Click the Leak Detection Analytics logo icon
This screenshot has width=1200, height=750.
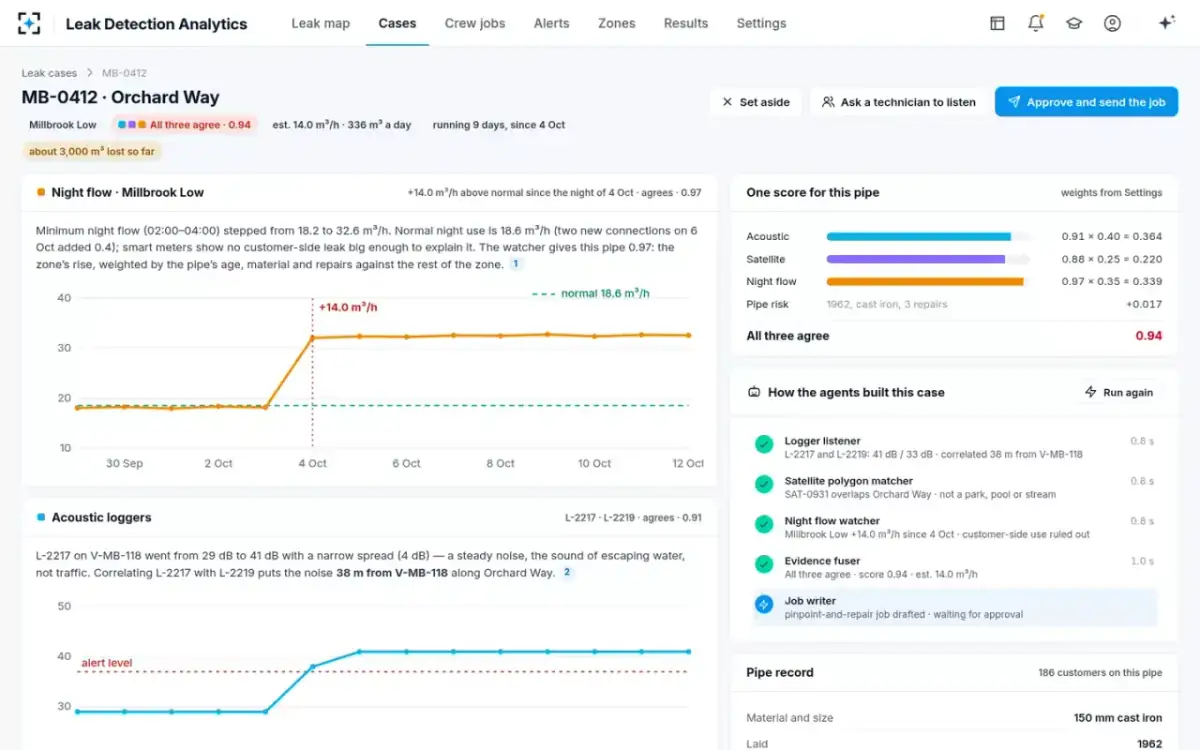point(30,23)
